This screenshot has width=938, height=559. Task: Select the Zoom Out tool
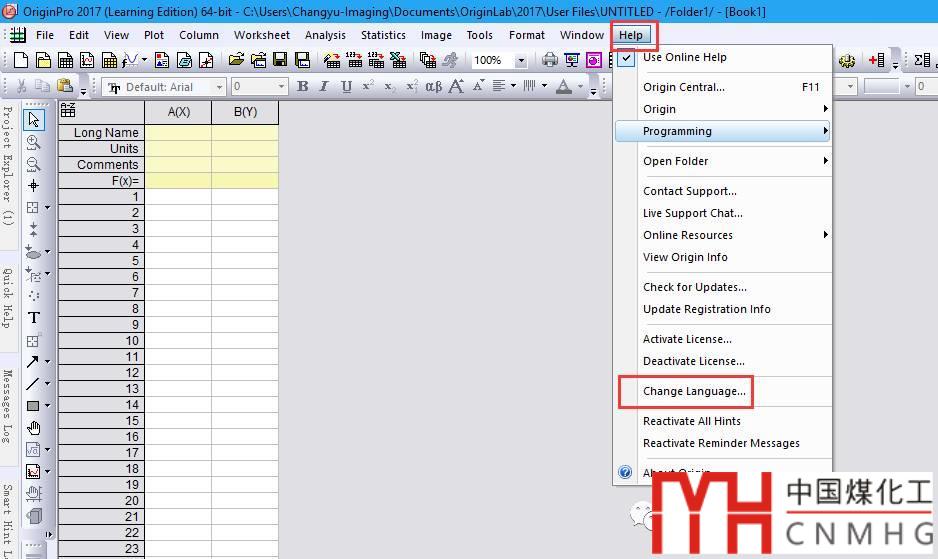tap(34, 164)
